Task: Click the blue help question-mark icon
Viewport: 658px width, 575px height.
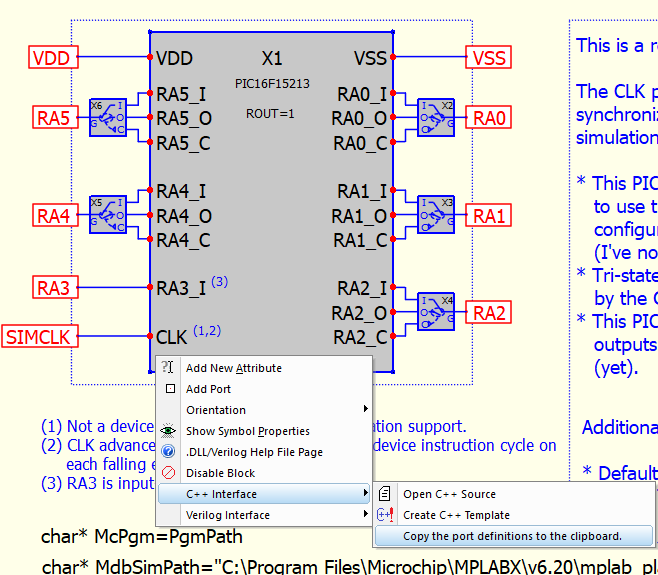Action: 168,452
